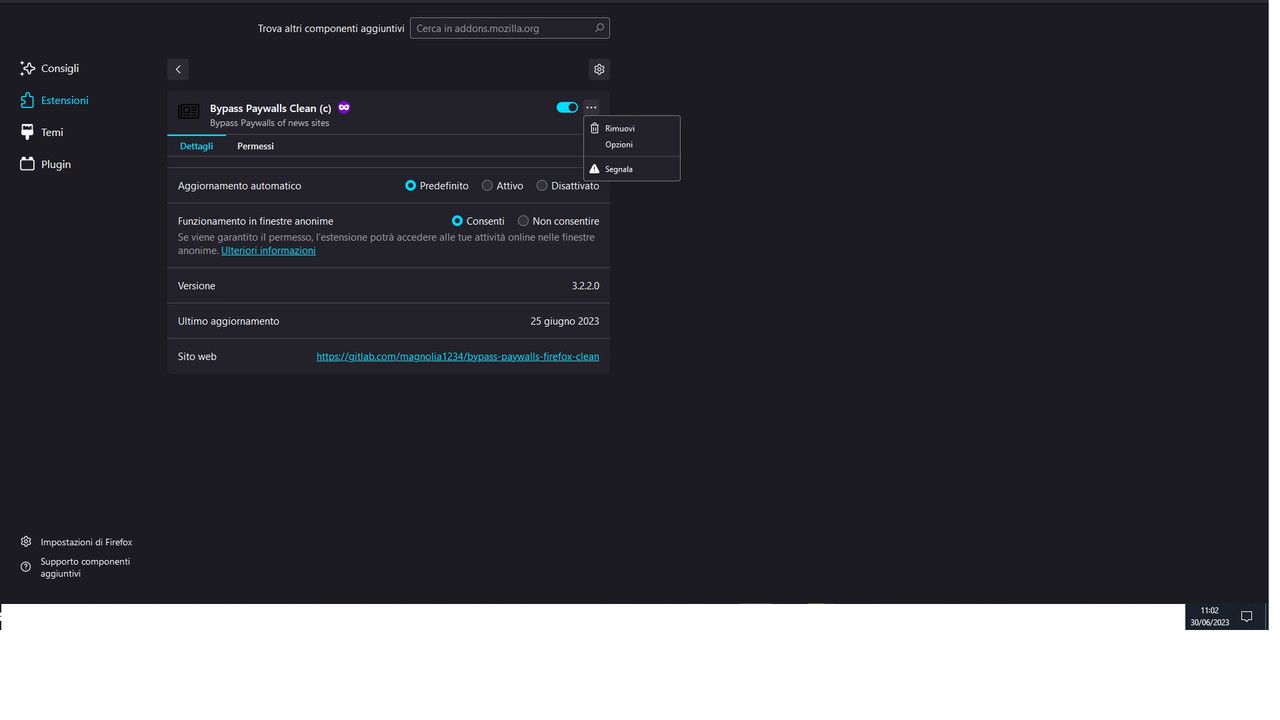The image size is (1280, 720).
Task: Open the three-dot more options menu
Action: tap(591, 107)
